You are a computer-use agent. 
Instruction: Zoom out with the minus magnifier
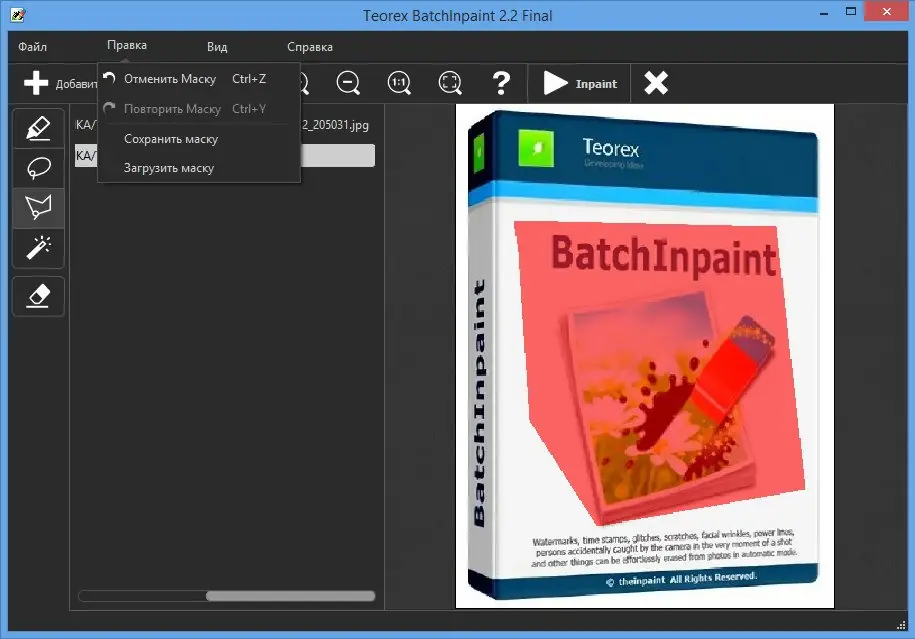click(348, 83)
